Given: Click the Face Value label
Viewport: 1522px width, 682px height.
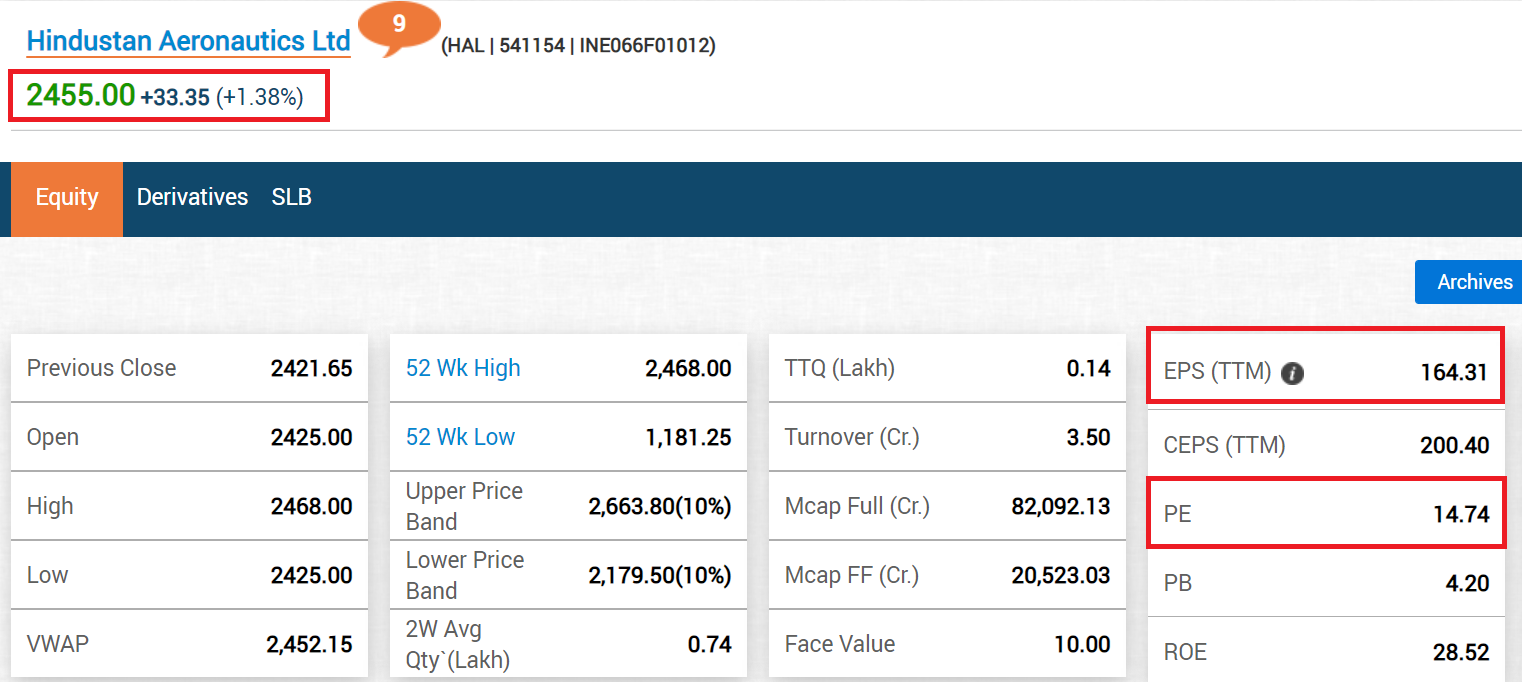Looking at the screenshot, I should coord(840,644).
